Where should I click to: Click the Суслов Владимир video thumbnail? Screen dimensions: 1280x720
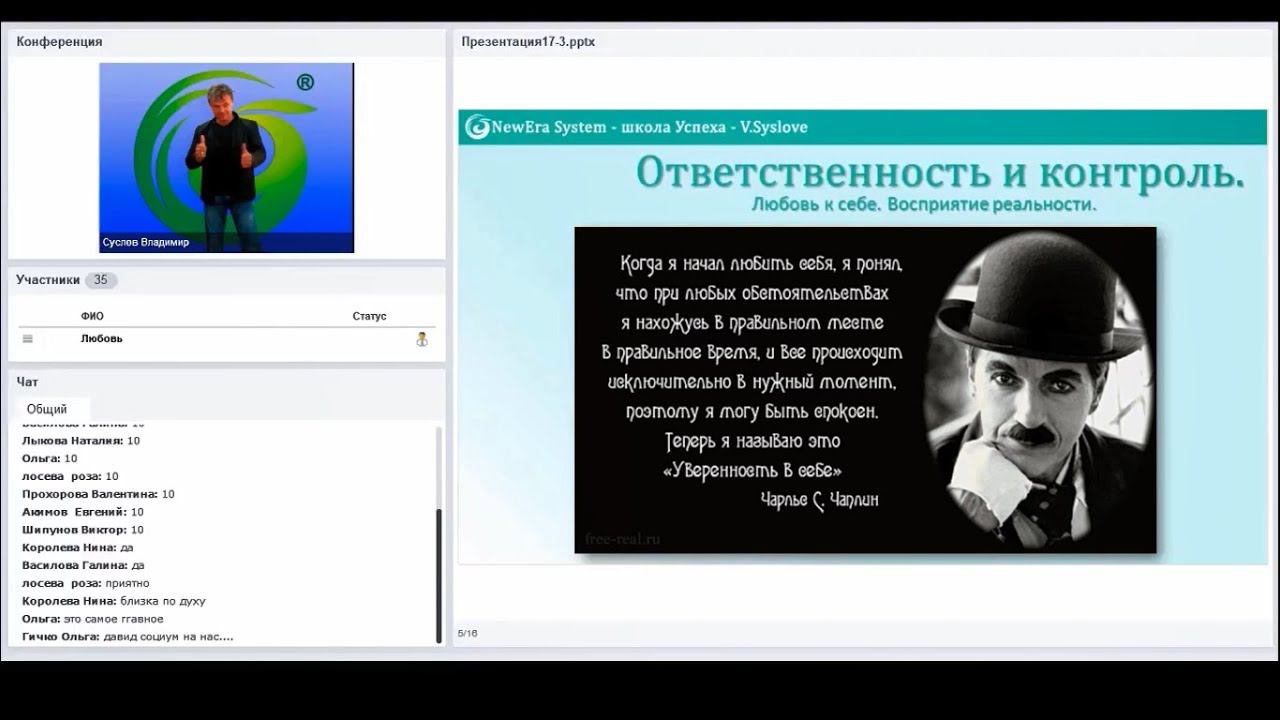tap(226, 158)
